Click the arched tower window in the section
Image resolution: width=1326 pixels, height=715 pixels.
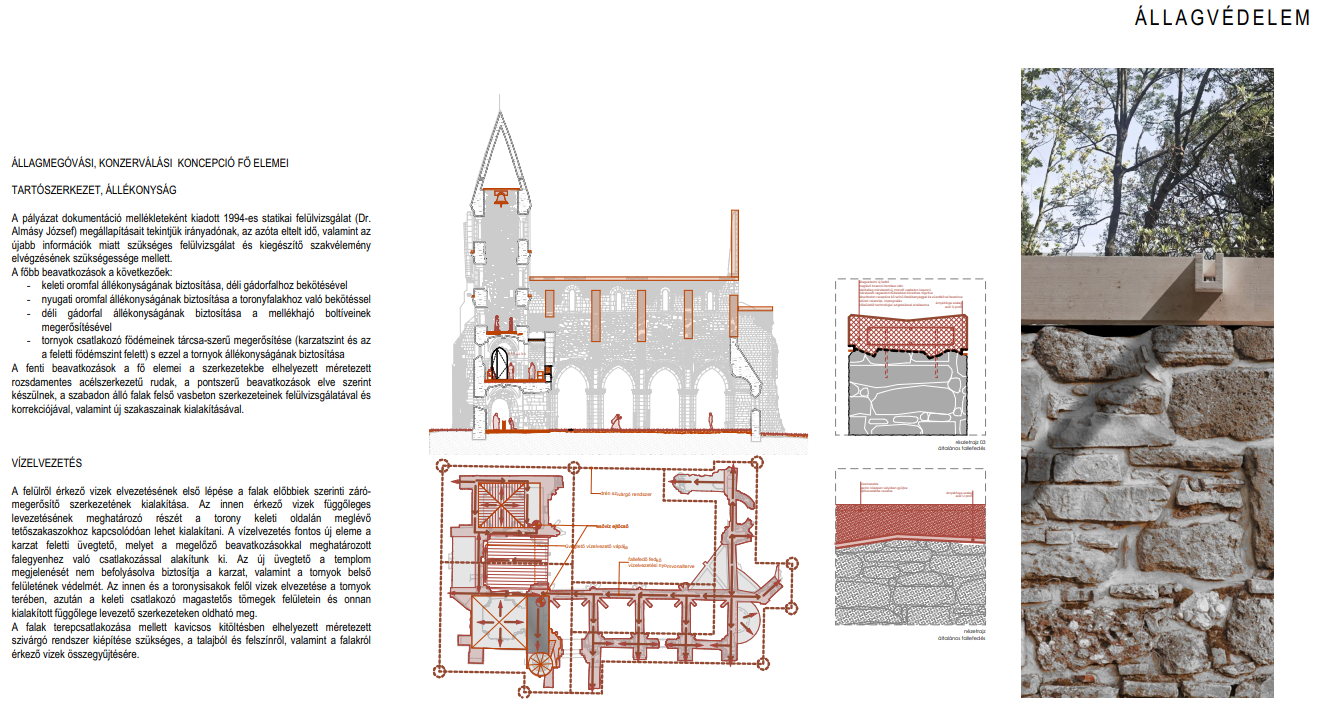click(x=501, y=363)
